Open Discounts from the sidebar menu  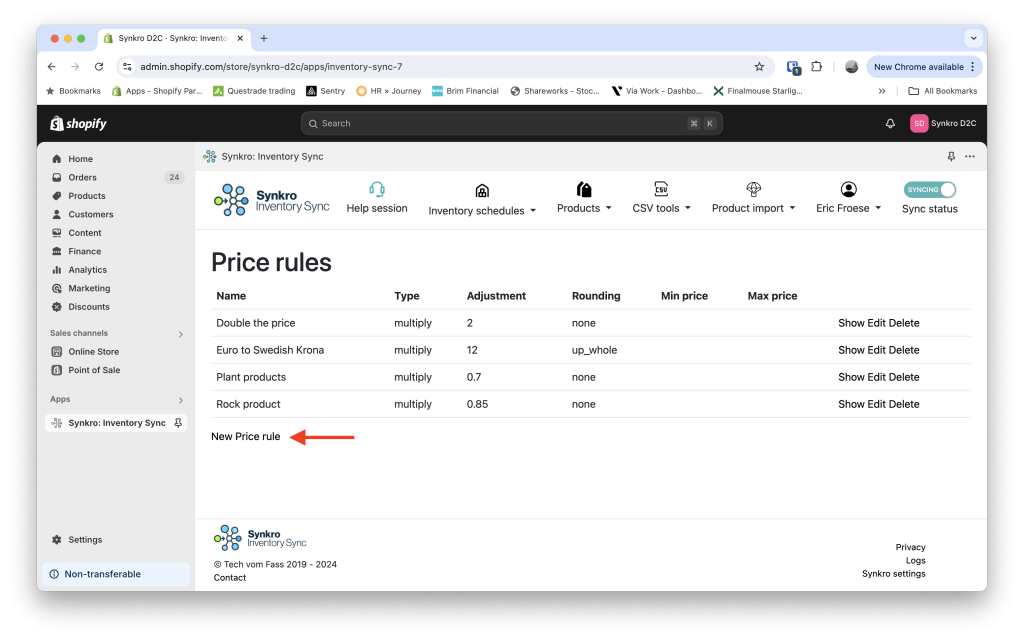click(x=86, y=307)
